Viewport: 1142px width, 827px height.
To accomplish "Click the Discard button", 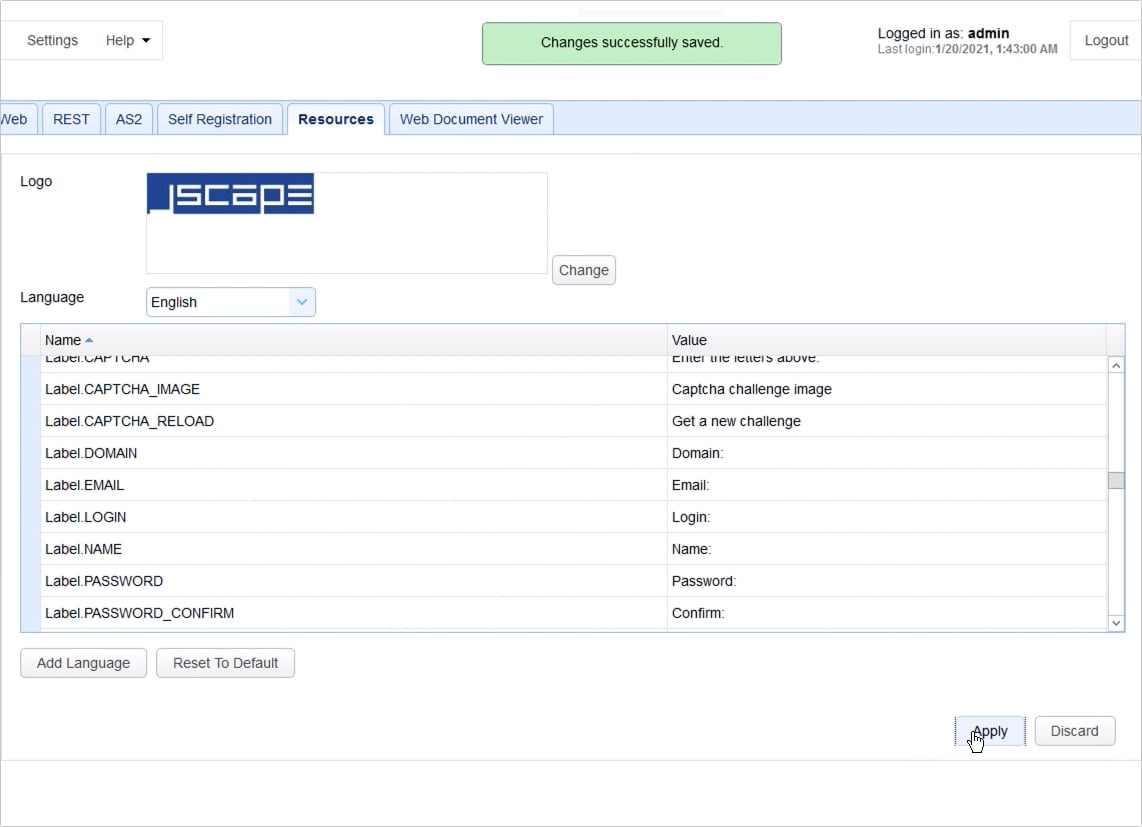I will [x=1075, y=731].
